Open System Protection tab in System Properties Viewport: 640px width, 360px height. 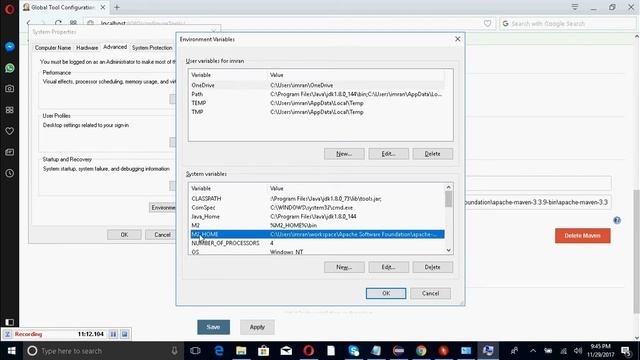(152, 48)
